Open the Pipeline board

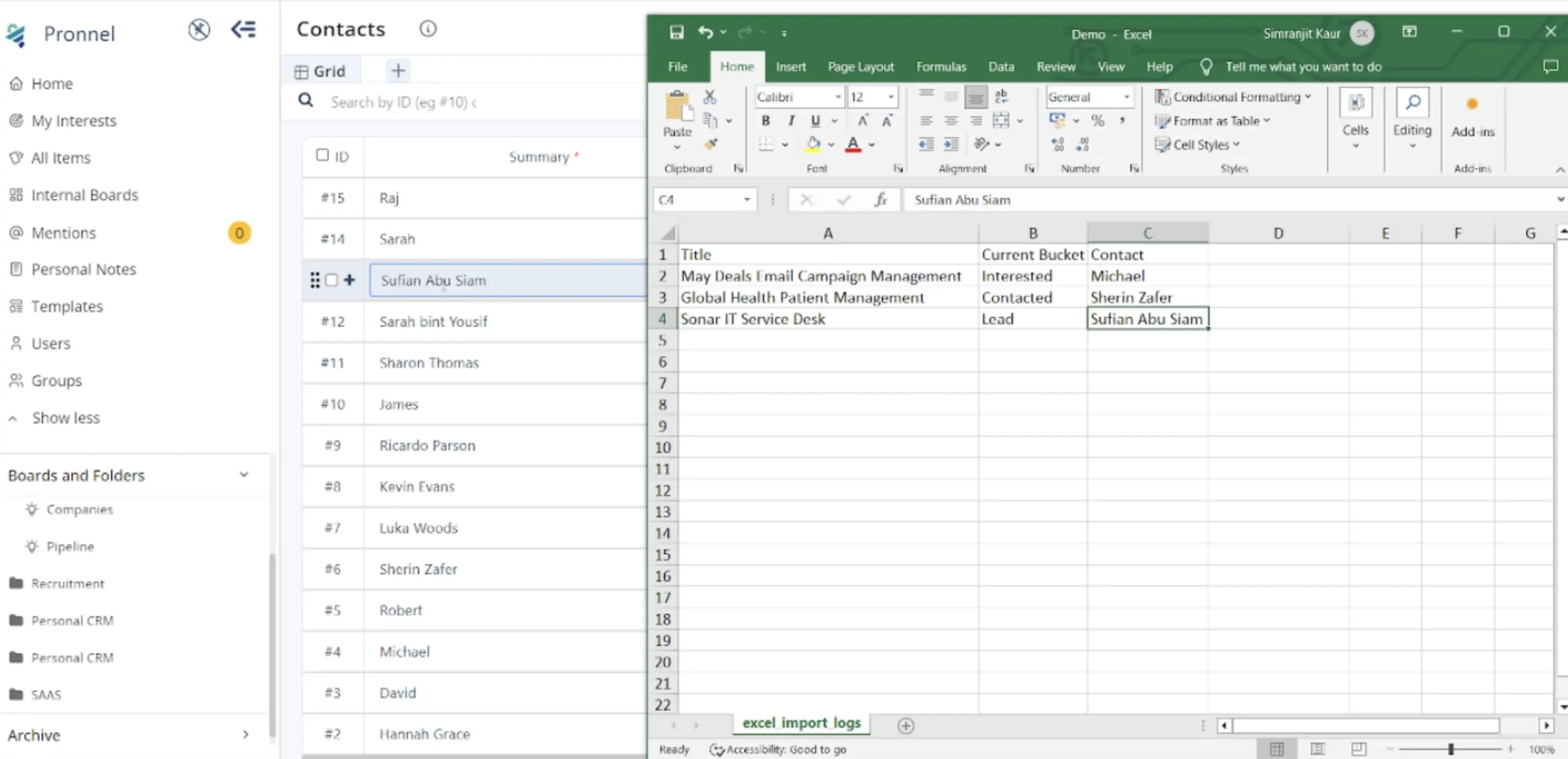pyautogui.click(x=70, y=546)
